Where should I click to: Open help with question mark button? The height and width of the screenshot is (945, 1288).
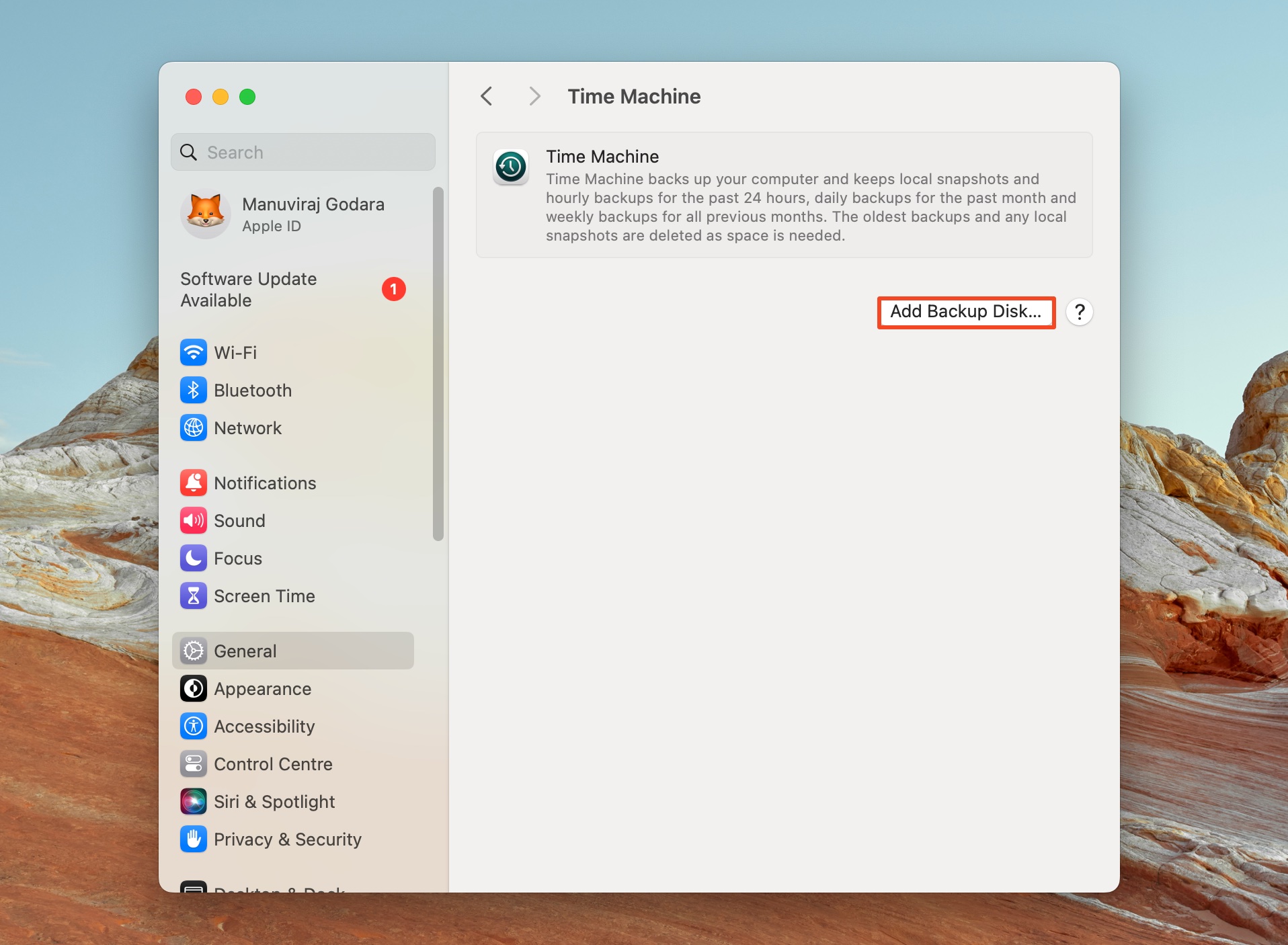point(1080,312)
